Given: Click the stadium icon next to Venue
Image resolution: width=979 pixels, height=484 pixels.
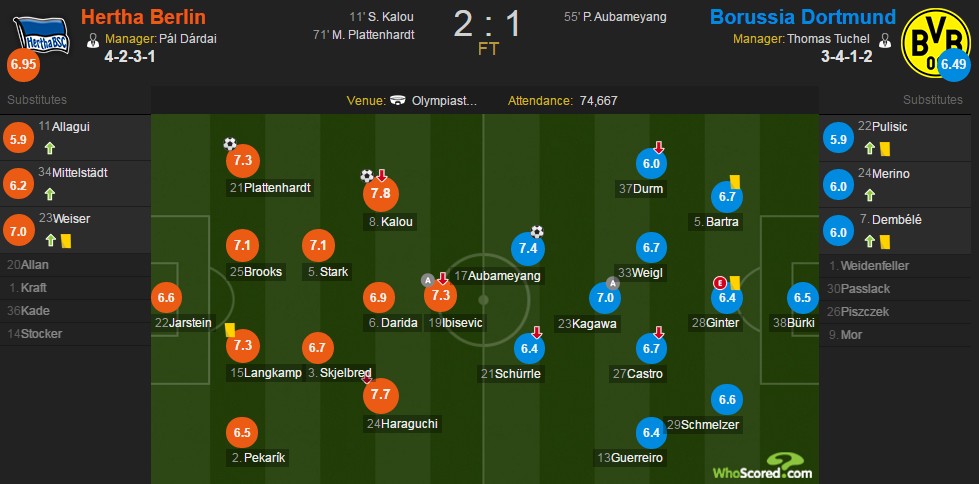Looking at the screenshot, I should tap(398, 101).
